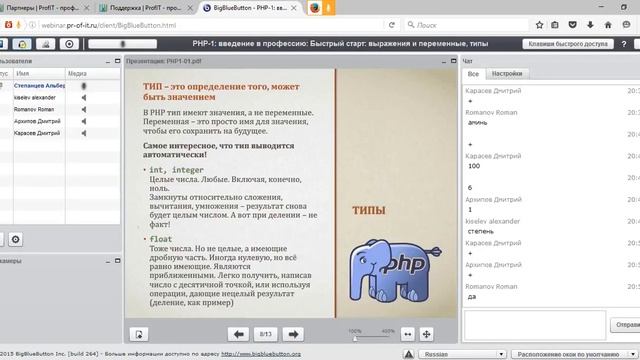Close the Партнеры ProfIT browser tab

(87, 8)
